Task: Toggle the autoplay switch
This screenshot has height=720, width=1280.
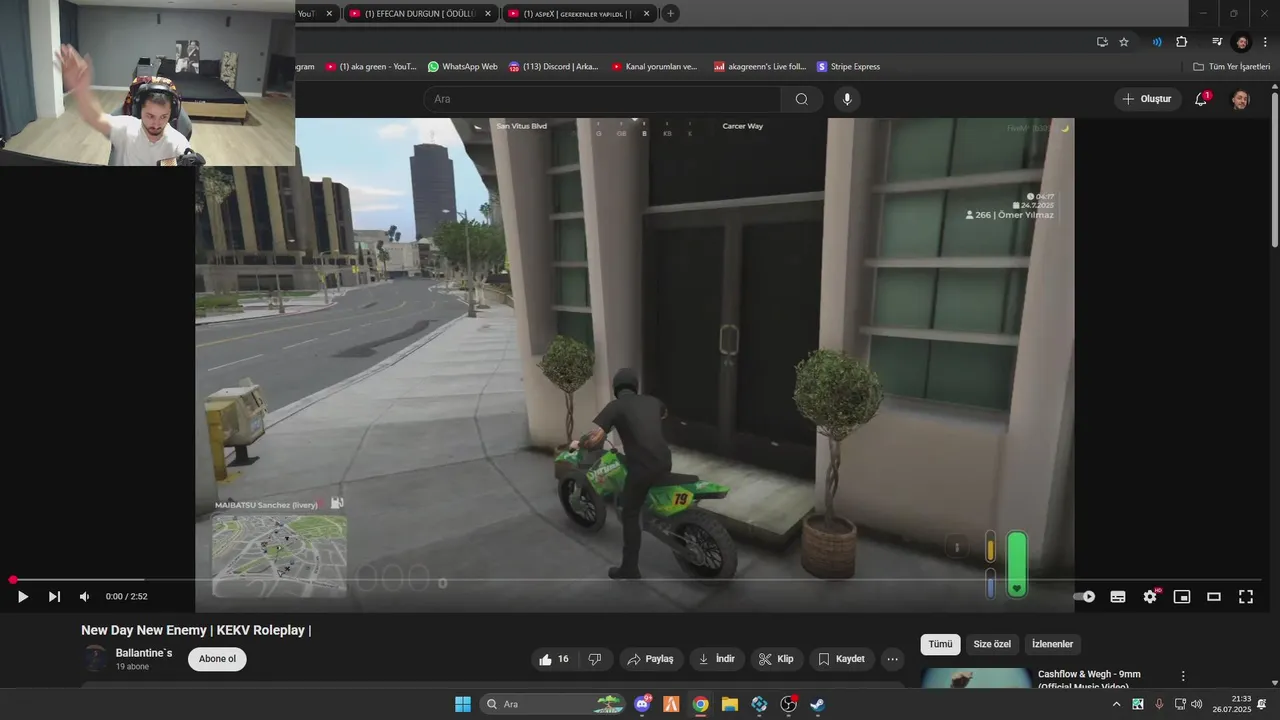Action: pos(1084,597)
